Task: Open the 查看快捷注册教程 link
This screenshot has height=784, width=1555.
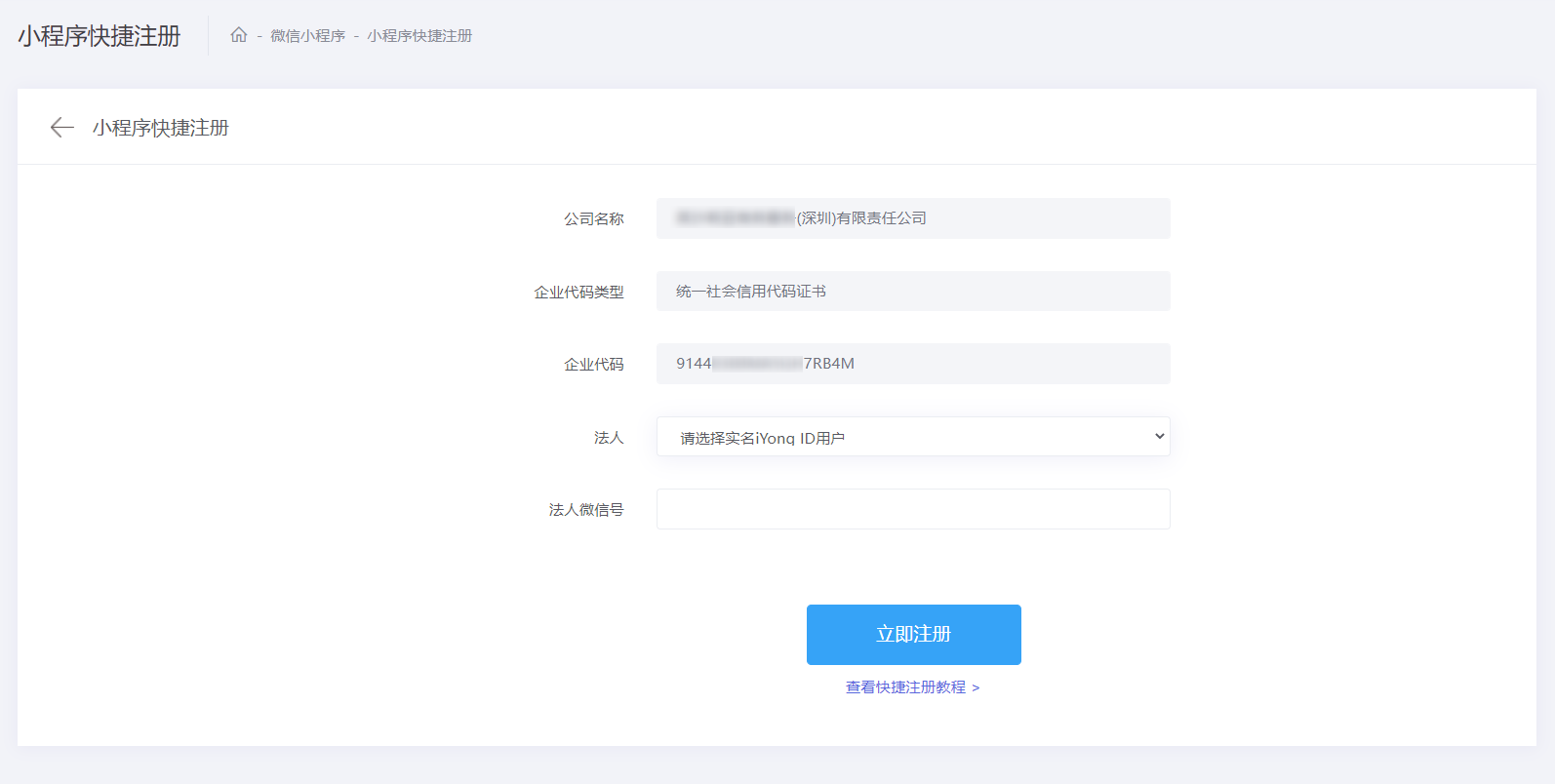Action: [913, 687]
